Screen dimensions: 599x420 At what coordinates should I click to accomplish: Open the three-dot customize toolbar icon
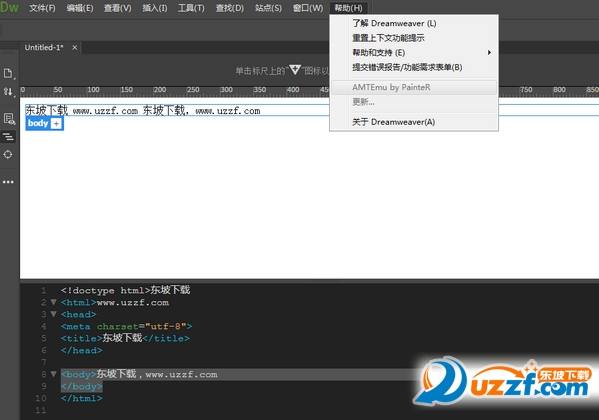8,182
